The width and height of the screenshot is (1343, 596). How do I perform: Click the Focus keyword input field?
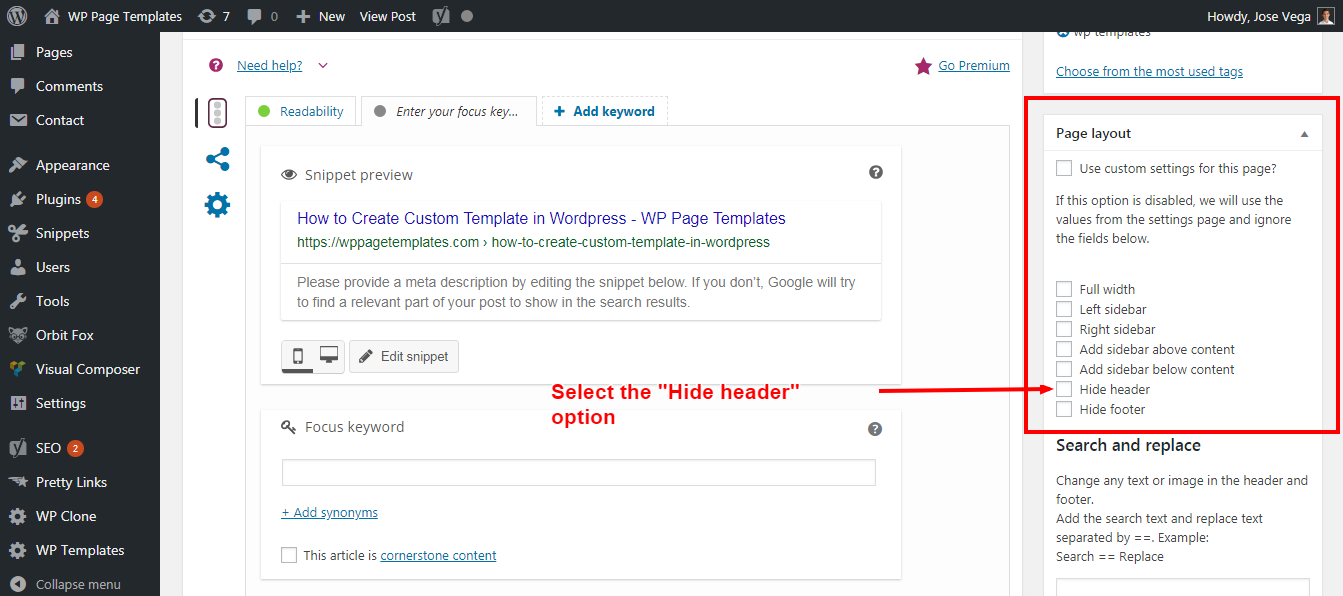pyautogui.click(x=578, y=472)
